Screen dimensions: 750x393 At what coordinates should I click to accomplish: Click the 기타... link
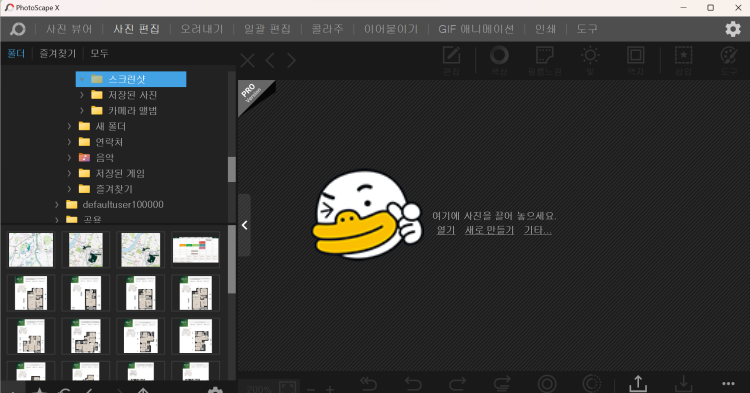coord(538,230)
